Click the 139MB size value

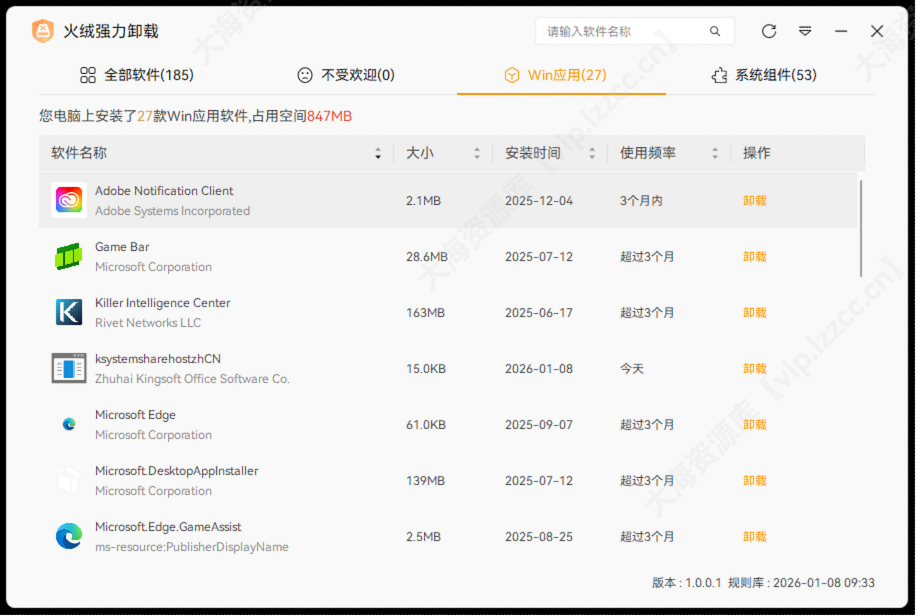click(x=425, y=481)
